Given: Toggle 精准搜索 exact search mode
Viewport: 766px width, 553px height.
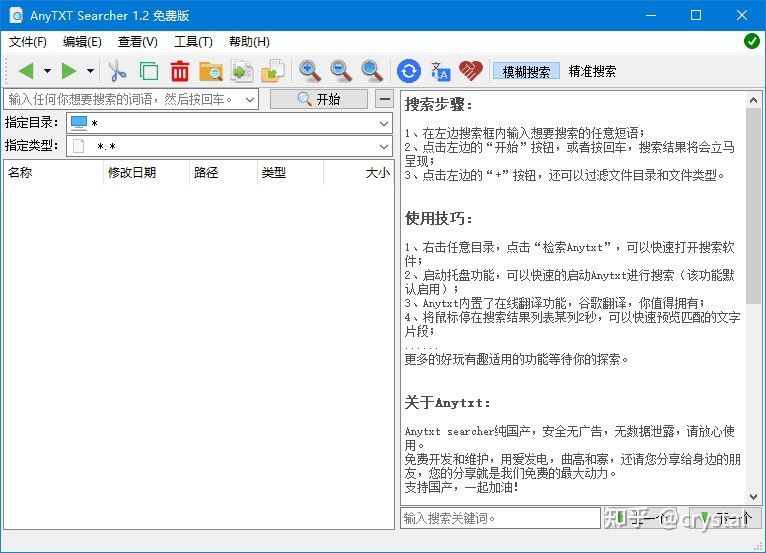Looking at the screenshot, I should pyautogui.click(x=592, y=71).
